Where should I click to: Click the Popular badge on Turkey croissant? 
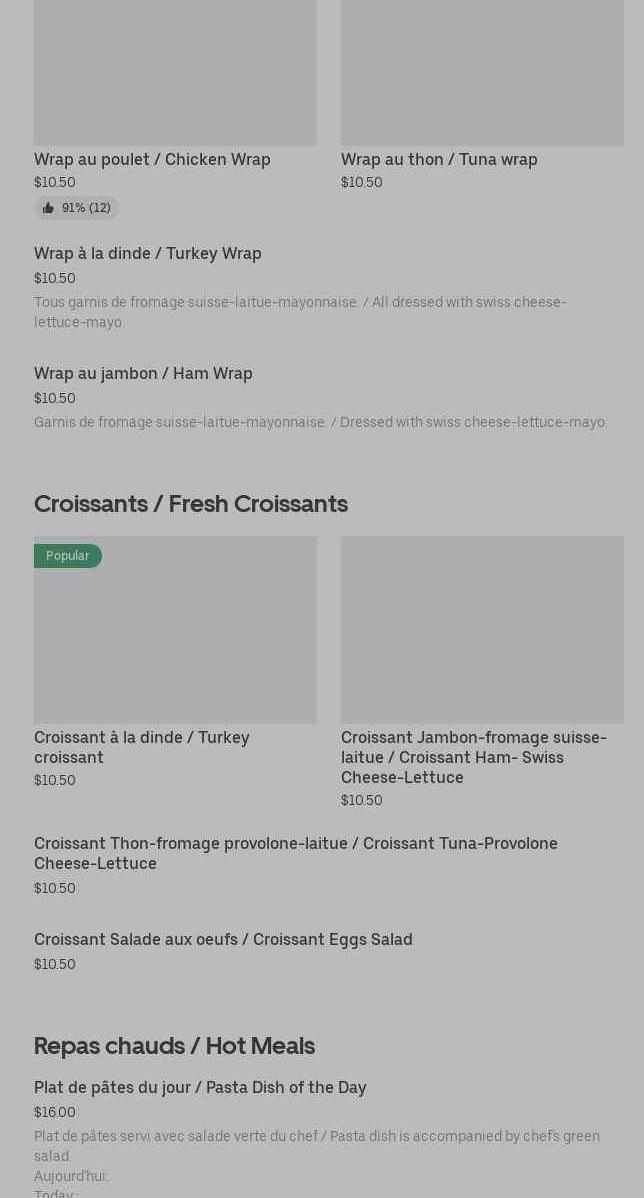click(67, 556)
